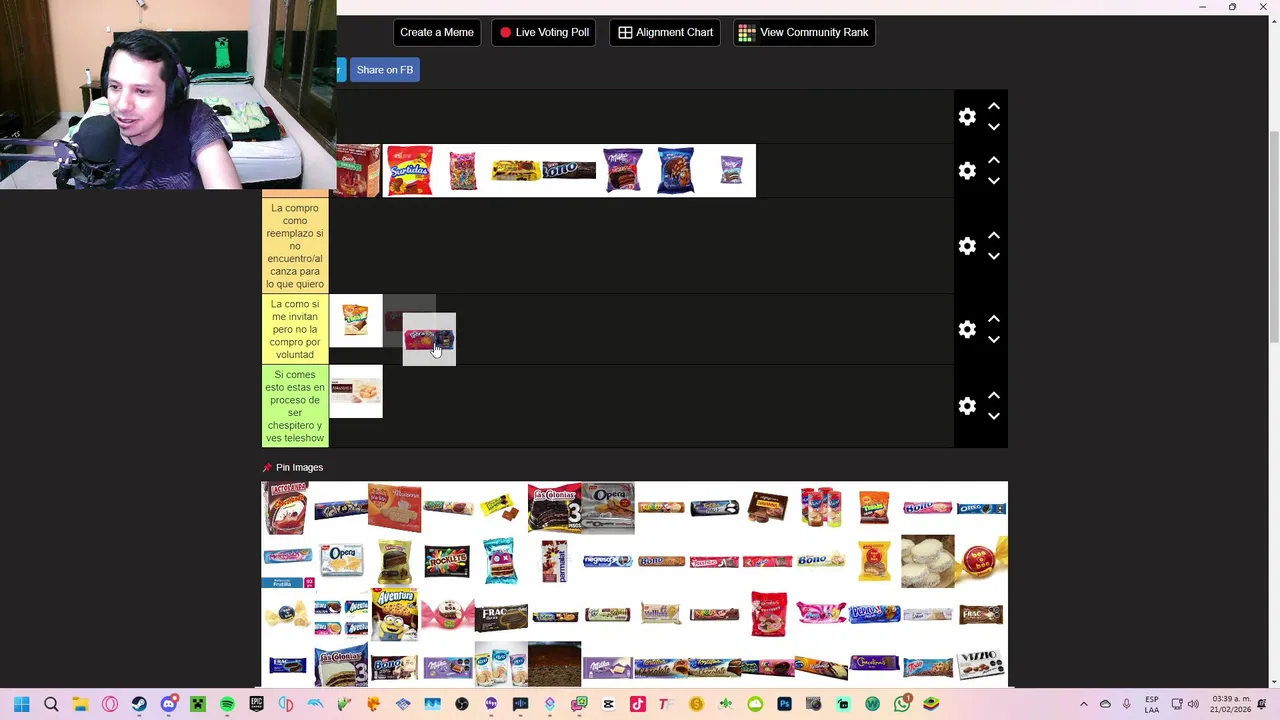Move the Surtidas tier row down
Image resolution: width=1280 pixels, height=720 pixels.
tap(994, 181)
